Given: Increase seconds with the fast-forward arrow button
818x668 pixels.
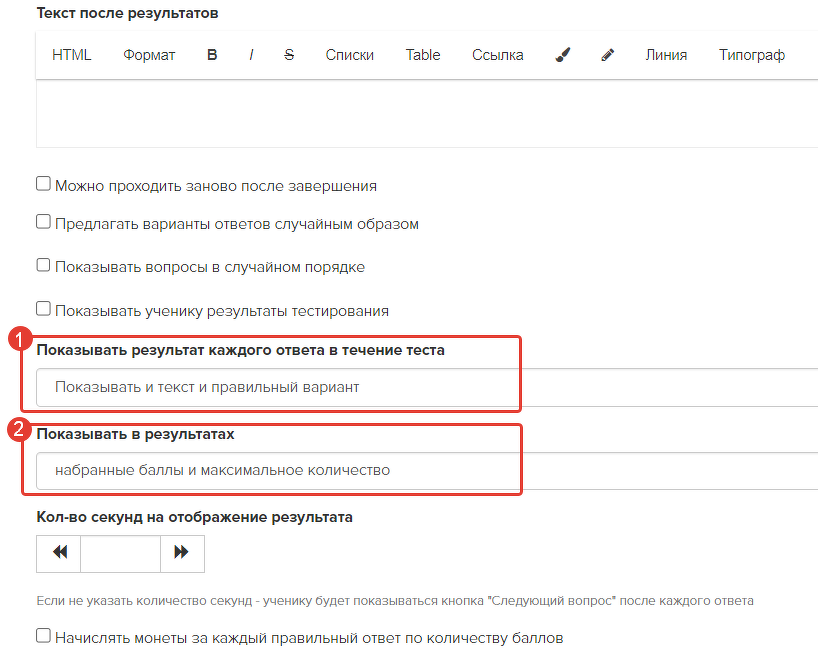Looking at the screenshot, I should point(182,552).
